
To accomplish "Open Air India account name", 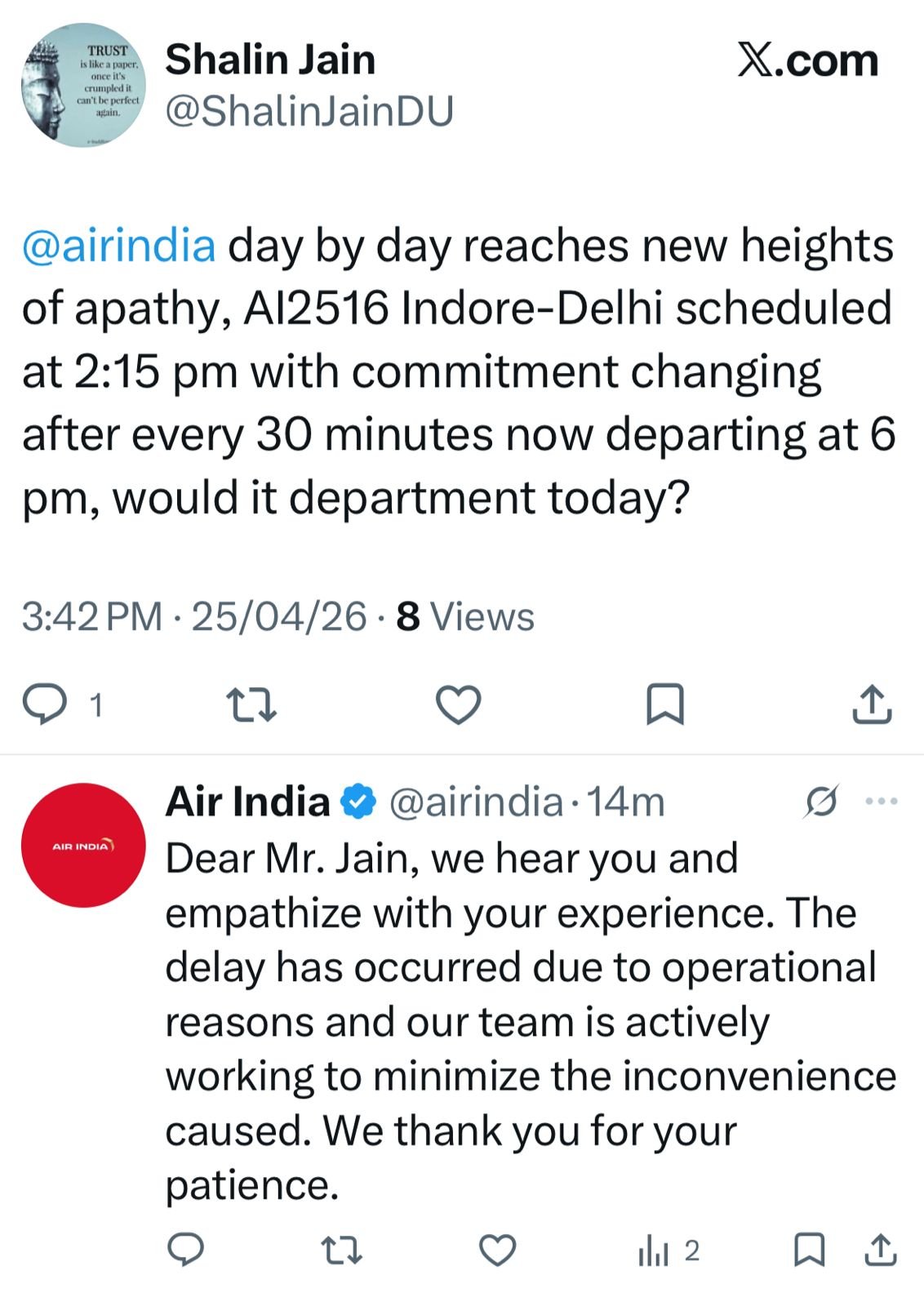I will 247,802.
